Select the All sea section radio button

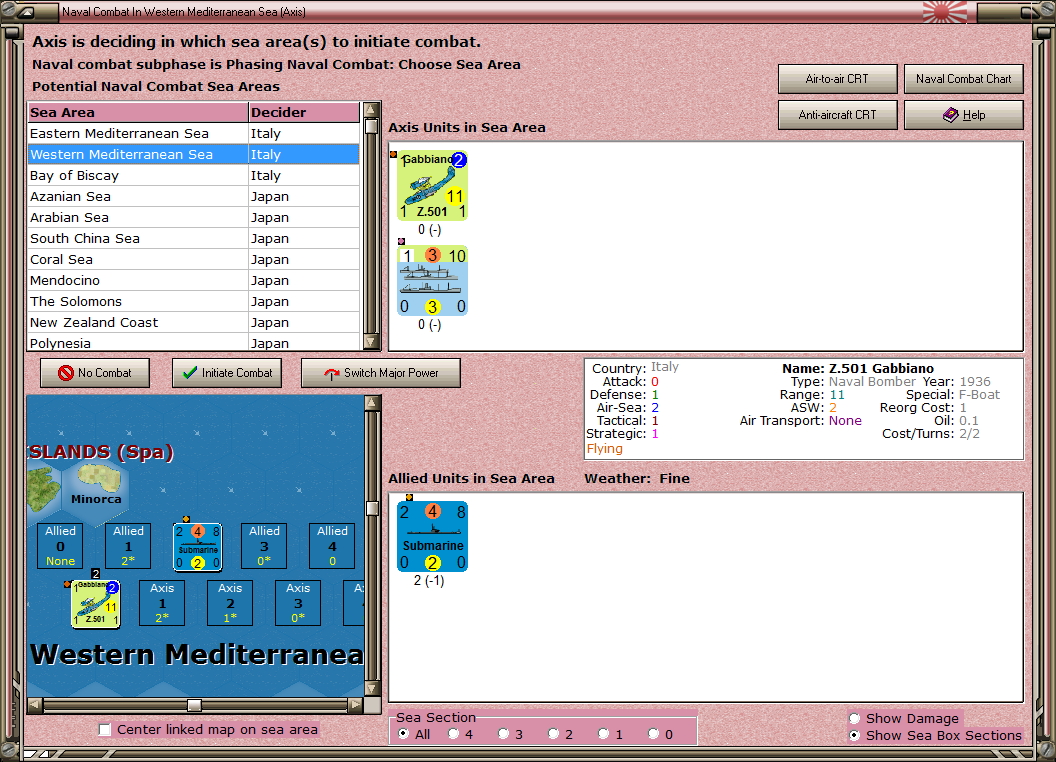click(x=403, y=734)
